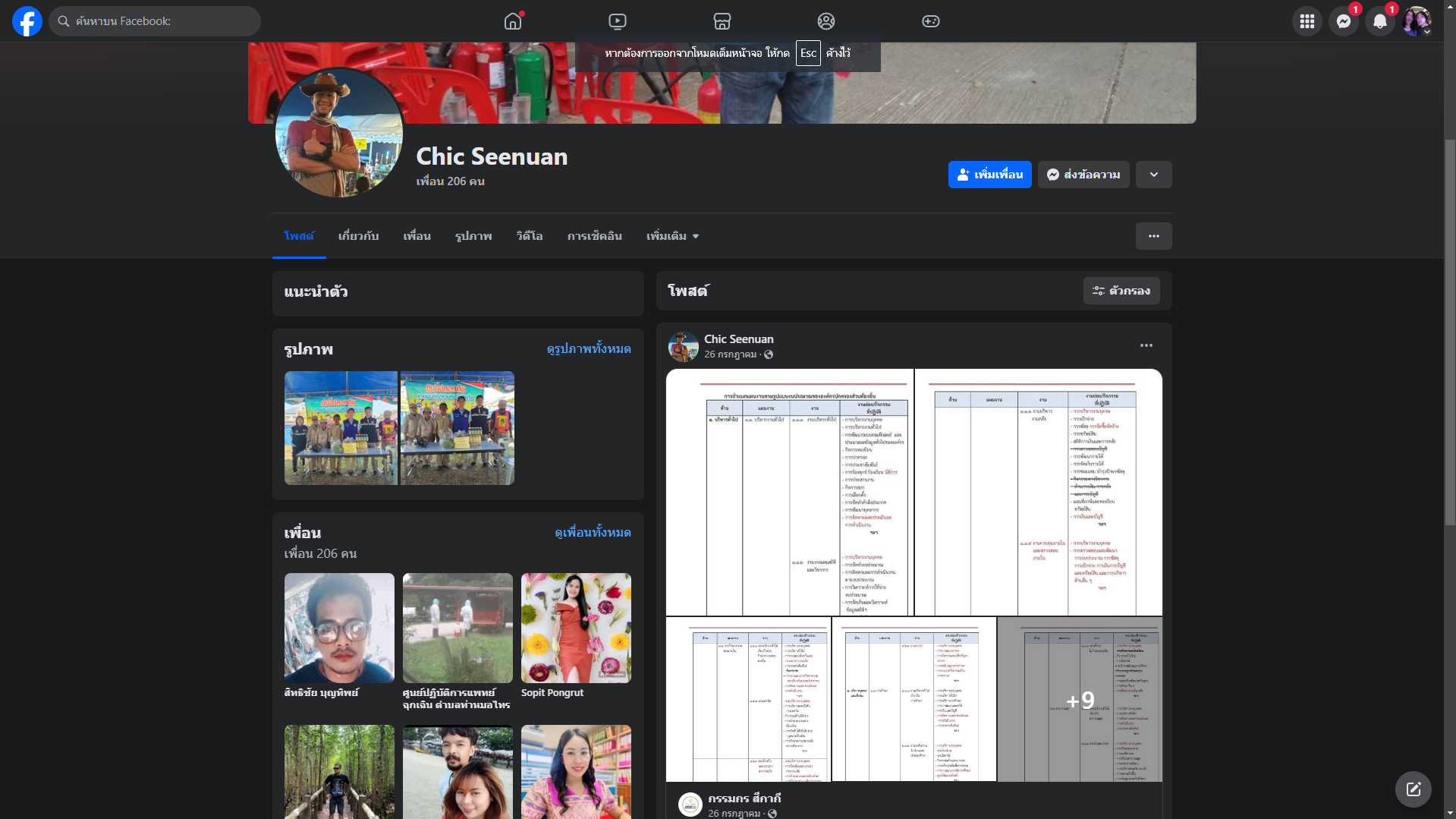Image resolution: width=1456 pixels, height=819 pixels.
Task: Open the +9 more photos thumbnail
Action: click(1080, 699)
